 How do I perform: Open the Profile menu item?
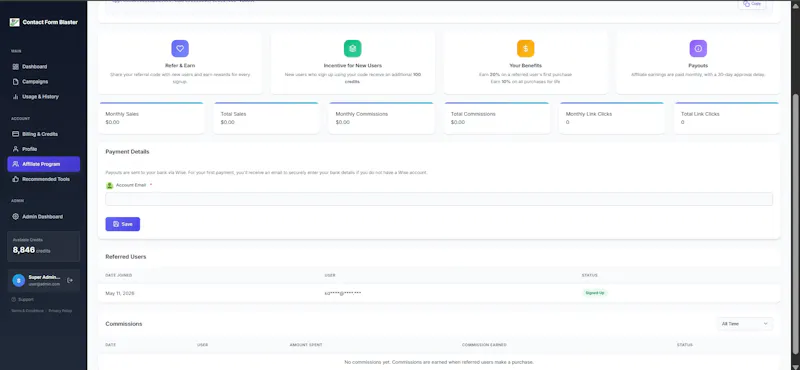click(x=43, y=149)
